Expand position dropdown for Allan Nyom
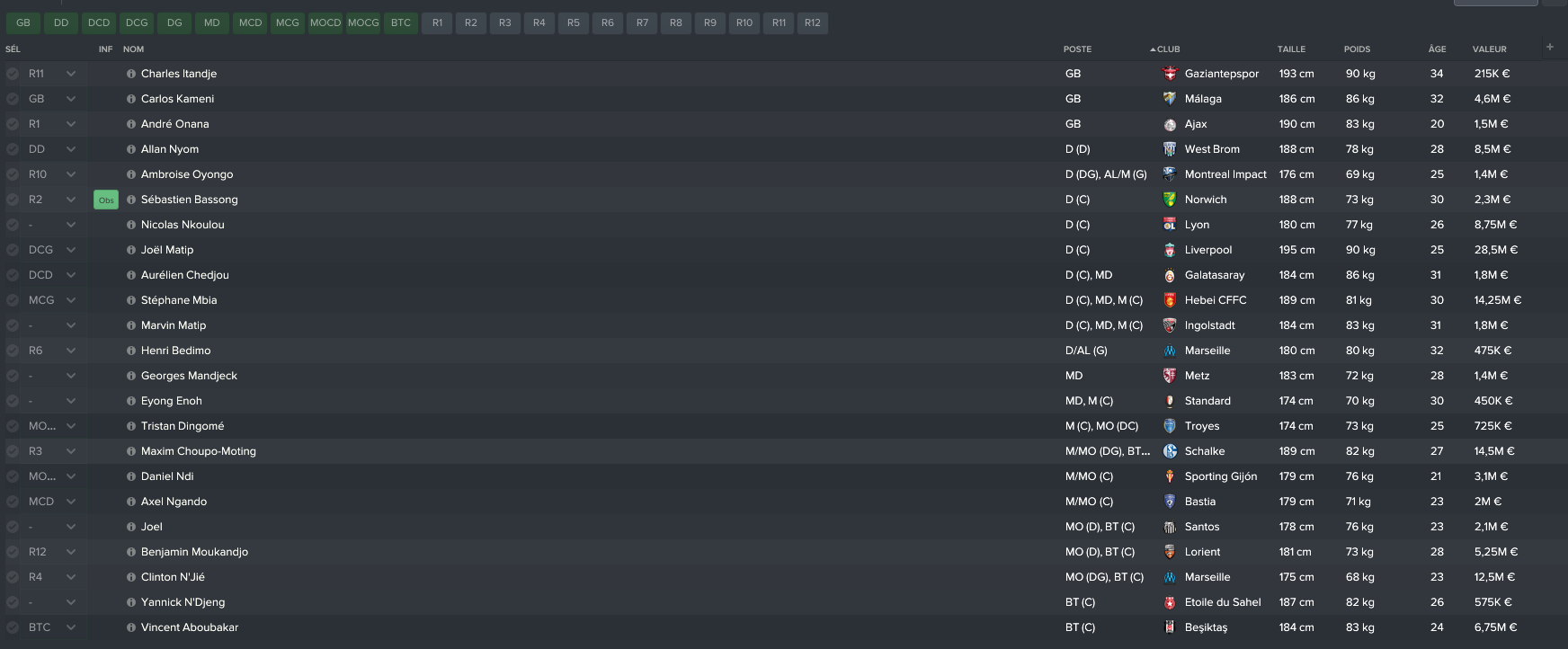 coord(71,149)
